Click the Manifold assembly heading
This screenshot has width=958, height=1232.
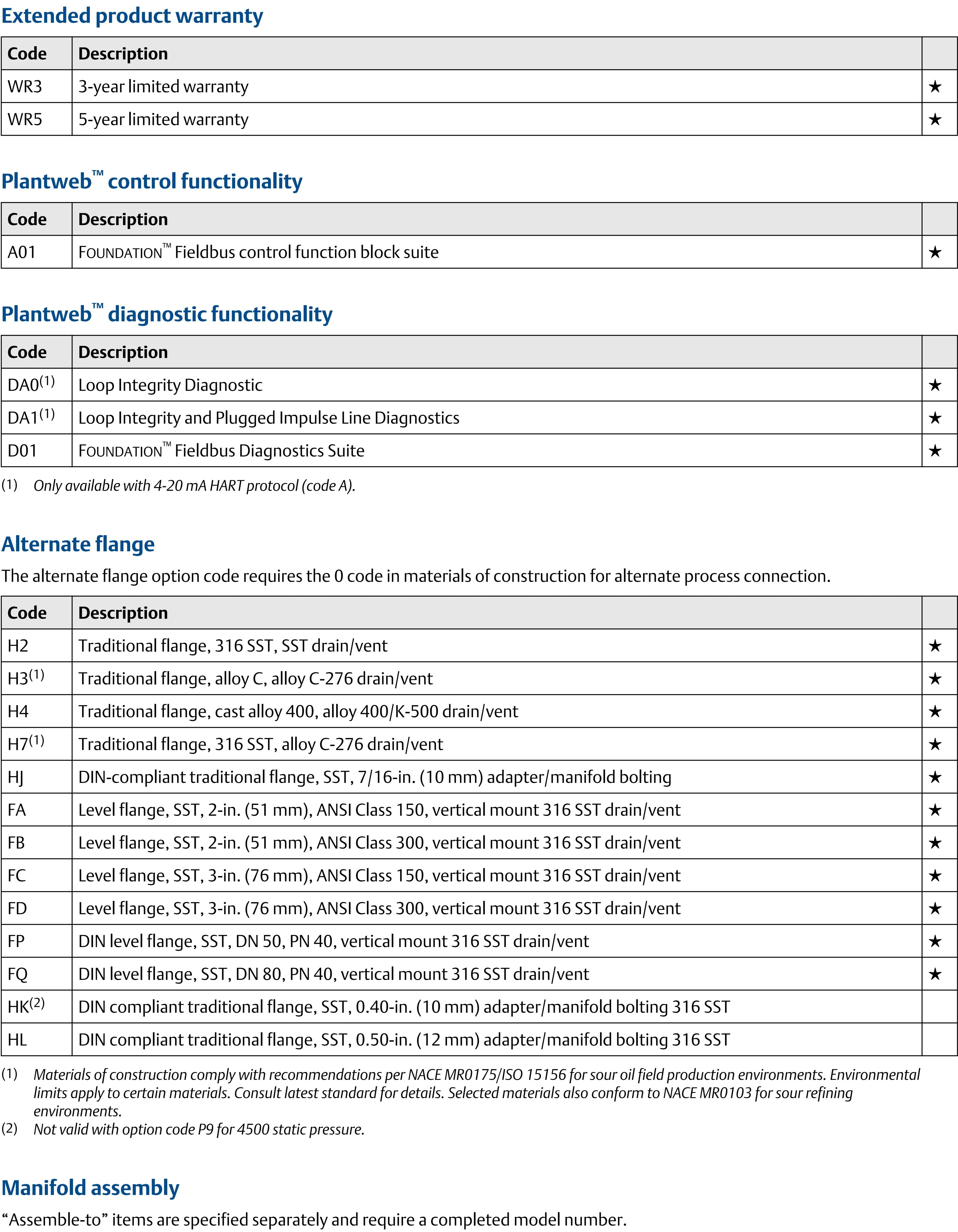click(90, 1187)
